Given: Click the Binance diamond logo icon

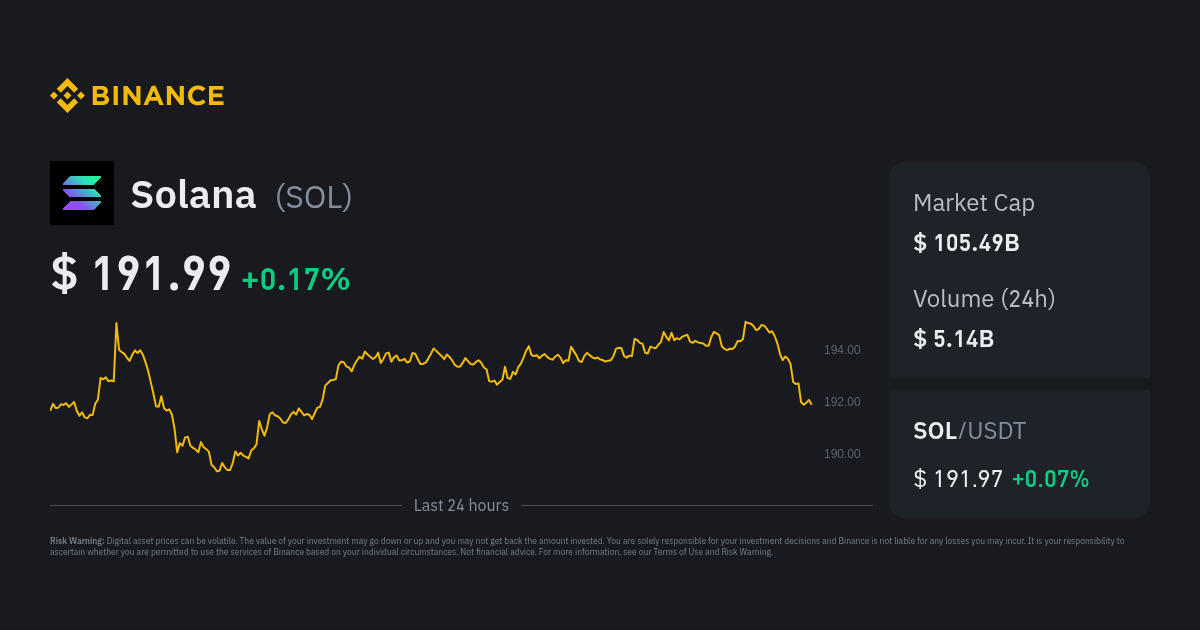Looking at the screenshot, I should [67, 96].
